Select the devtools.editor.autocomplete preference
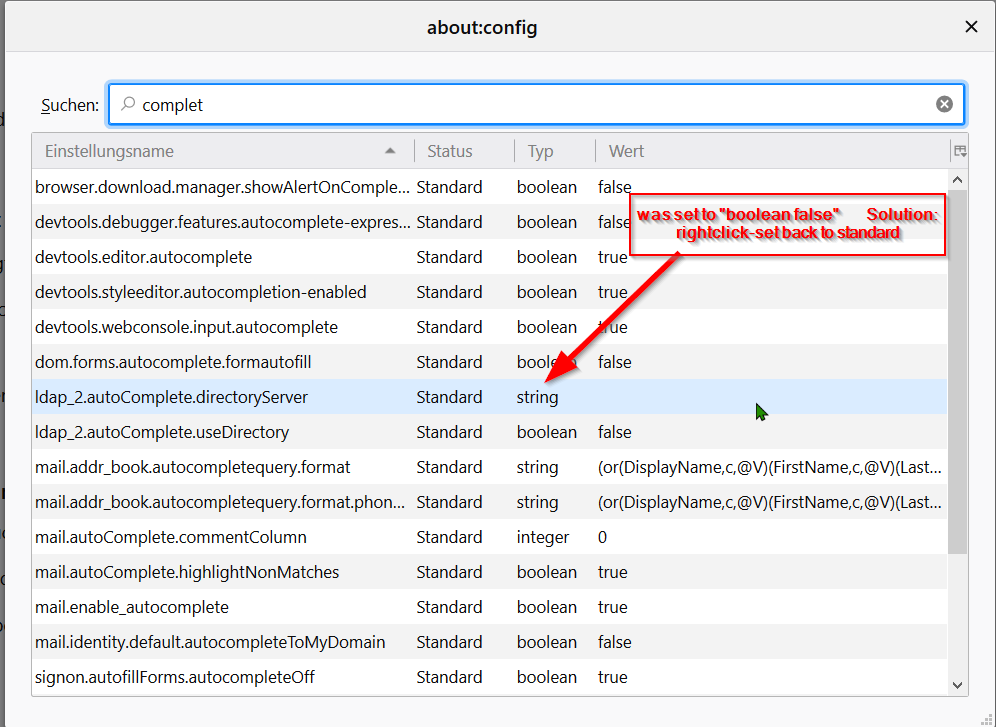996x727 pixels. (x=144, y=257)
